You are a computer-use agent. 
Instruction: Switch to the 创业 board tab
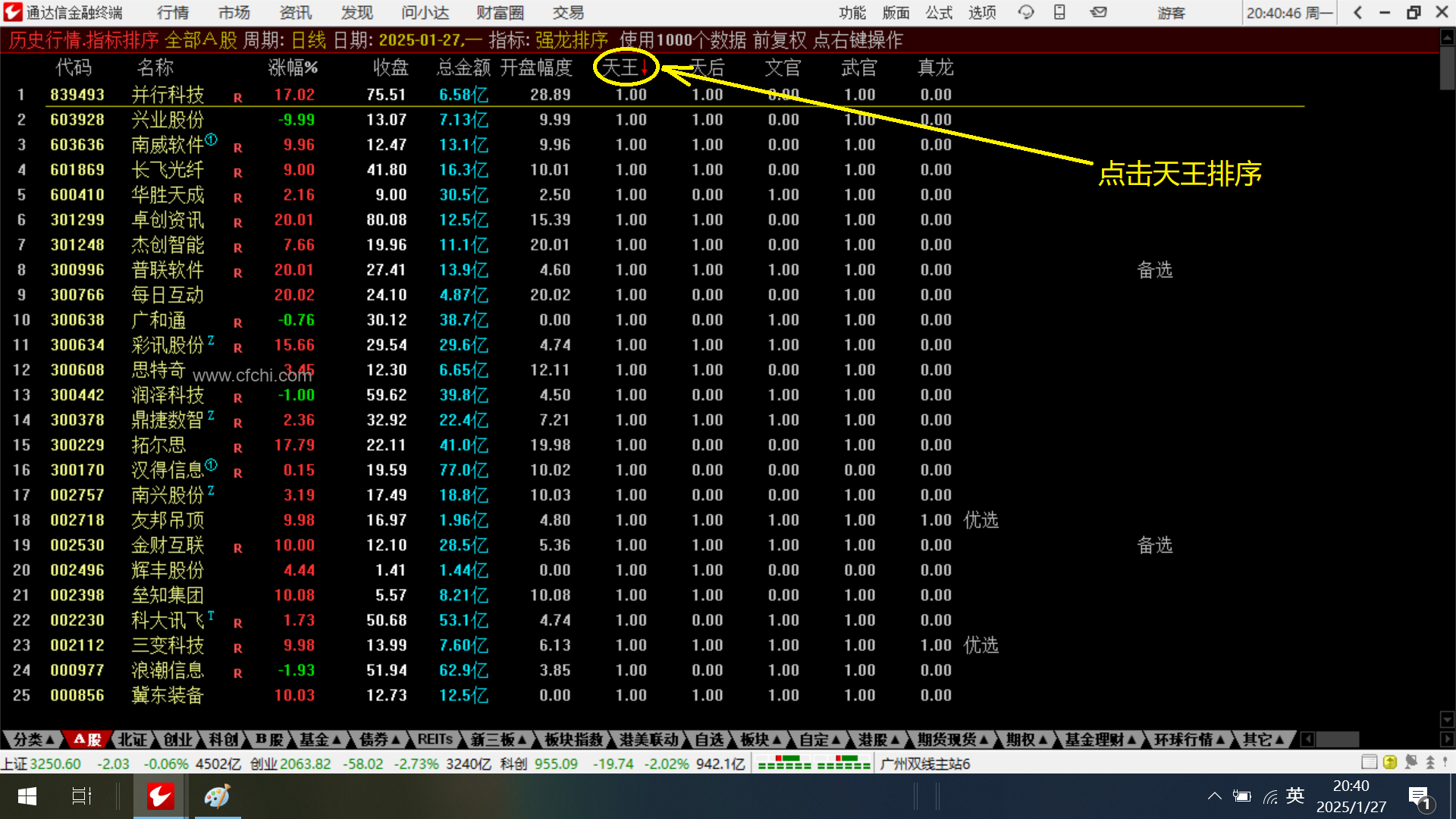click(x=177, y=739)
